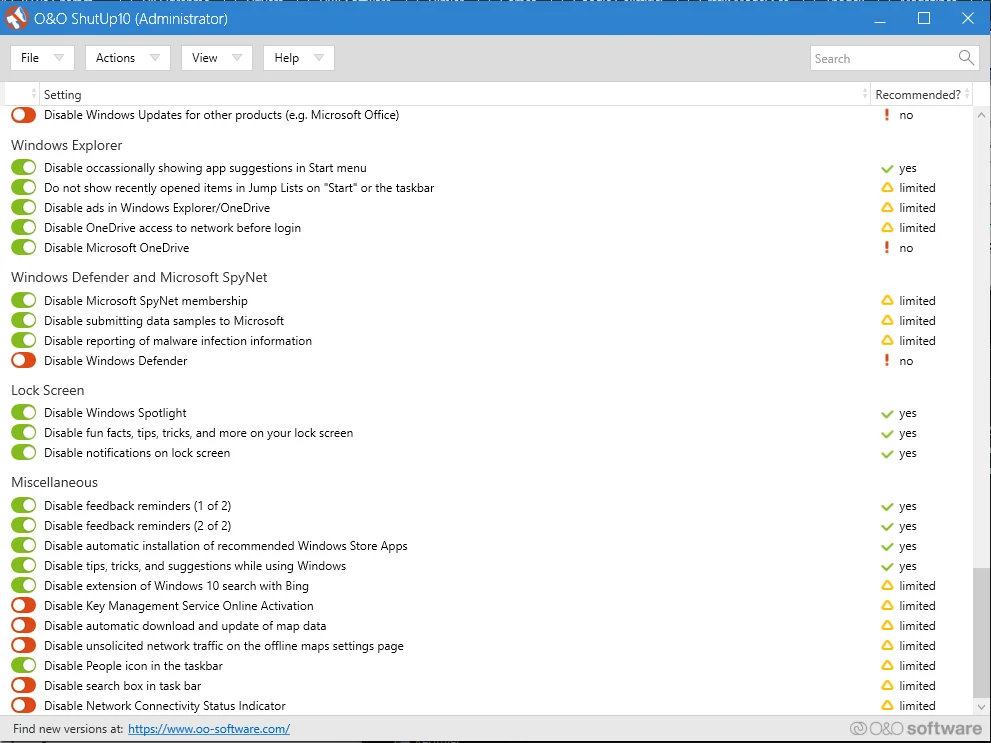Click red exclamation icon beside Windows Updates for other products
The width and height of the screenshot is (991, 743).
pos(887,115)
